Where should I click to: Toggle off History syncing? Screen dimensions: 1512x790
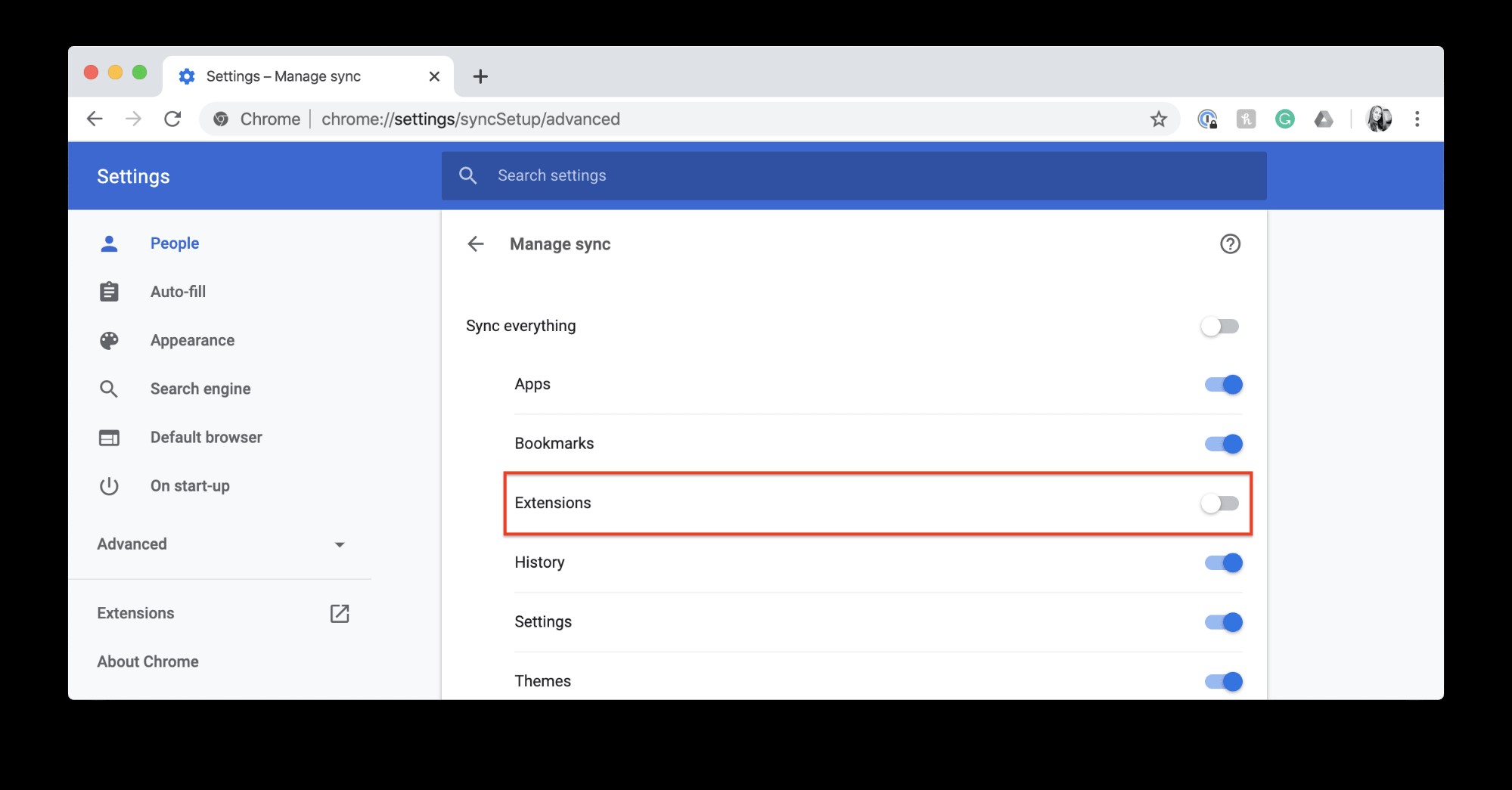(x=1223, y=562)
